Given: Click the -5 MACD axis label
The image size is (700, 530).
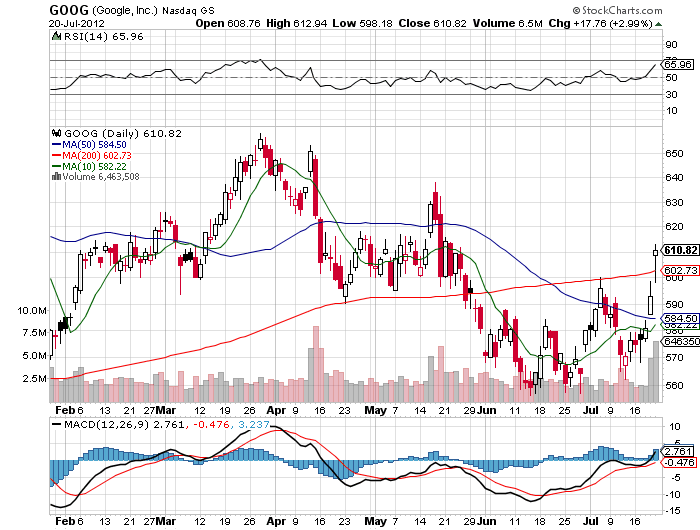Looking at the screenshot, I should tap(675, 477).
